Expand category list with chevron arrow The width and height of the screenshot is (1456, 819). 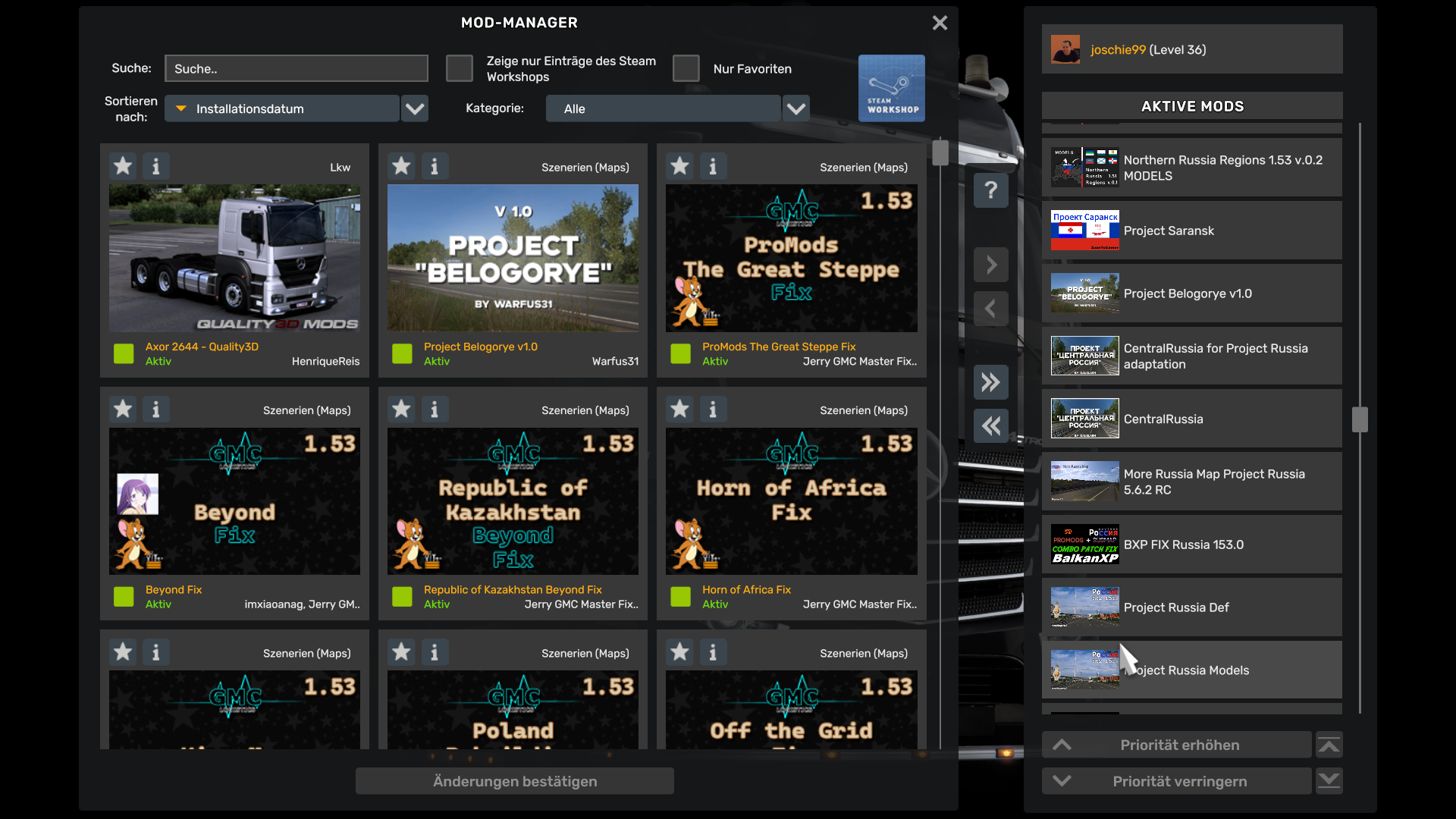click(x=796, y=108)
